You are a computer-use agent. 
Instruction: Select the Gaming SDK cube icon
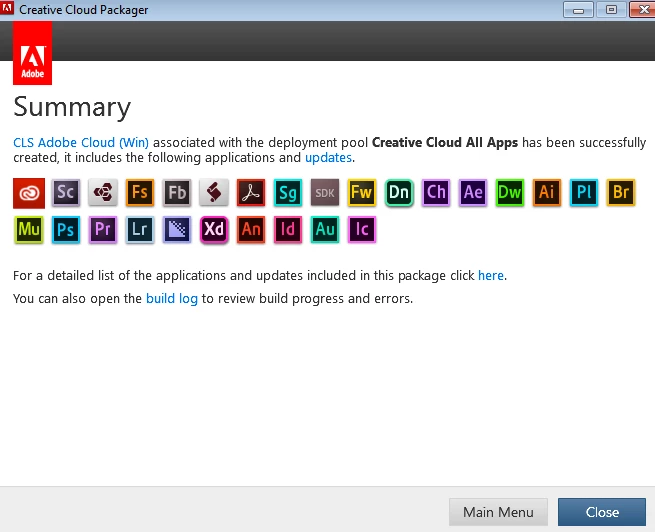tap(103, 193)
